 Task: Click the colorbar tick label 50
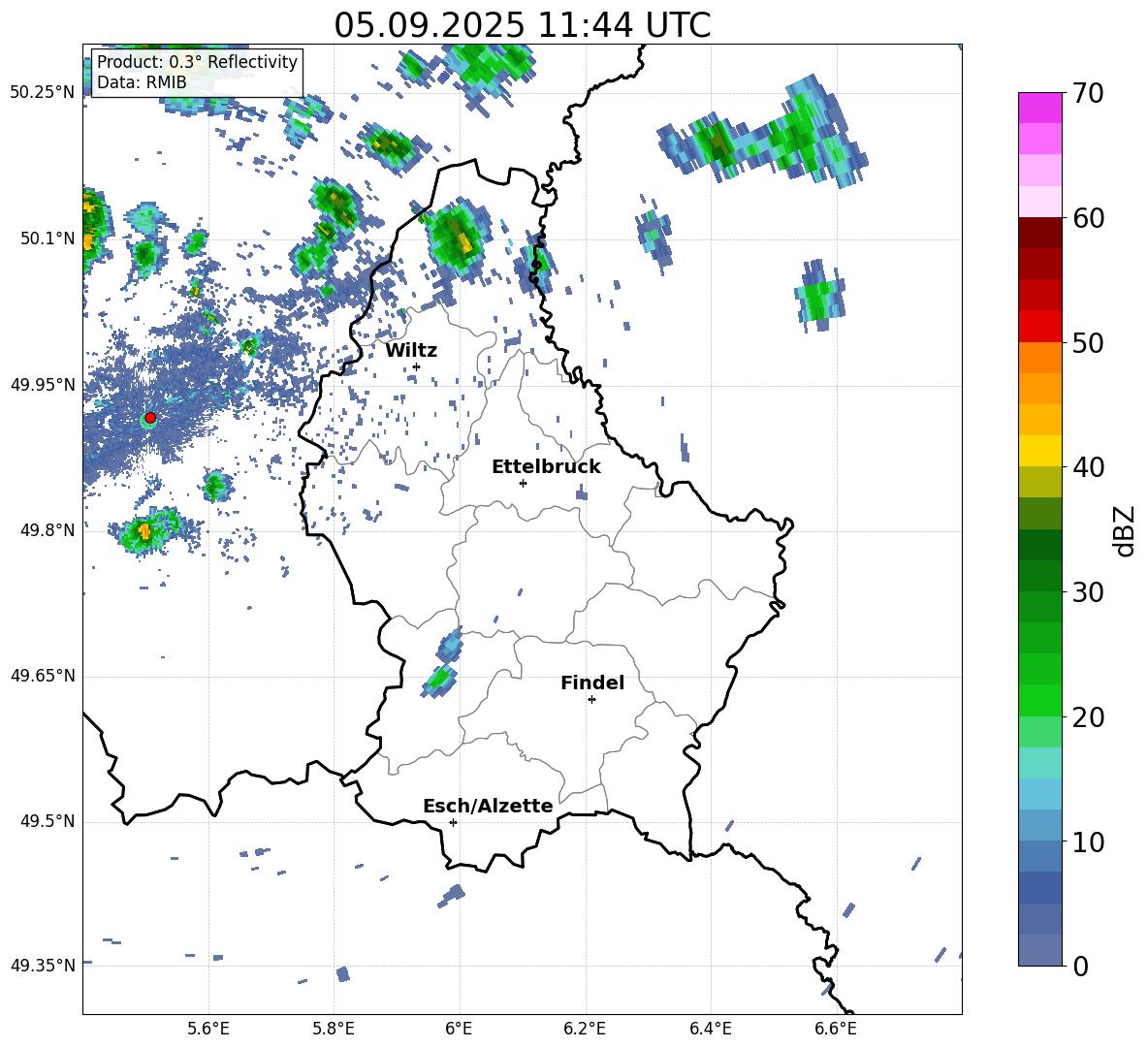point(1087,343)
